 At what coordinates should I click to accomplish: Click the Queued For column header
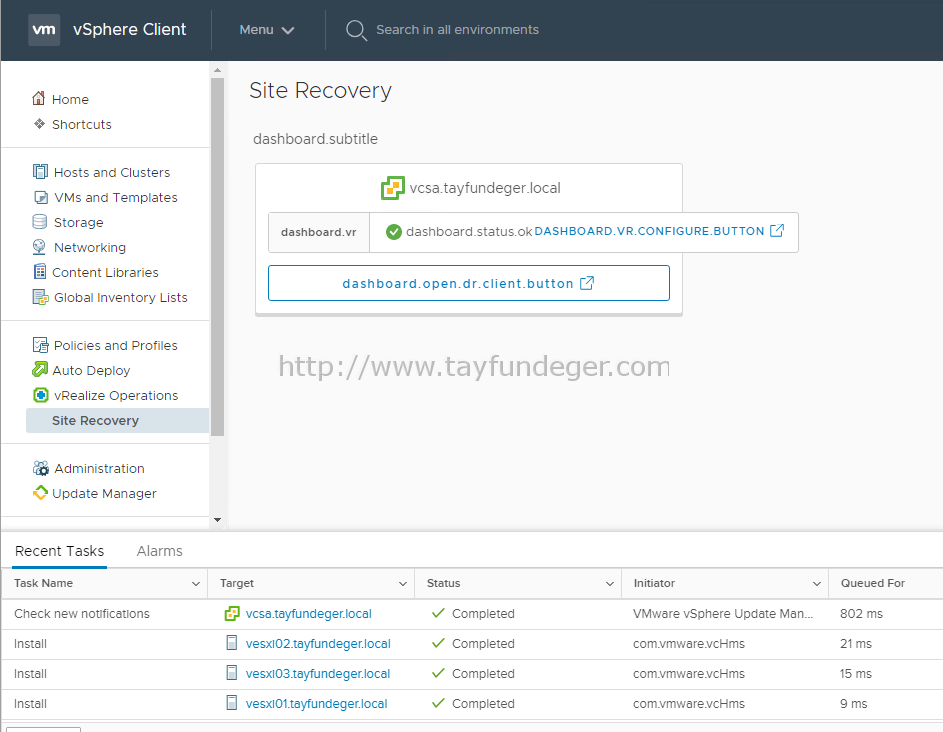point(873,583)
